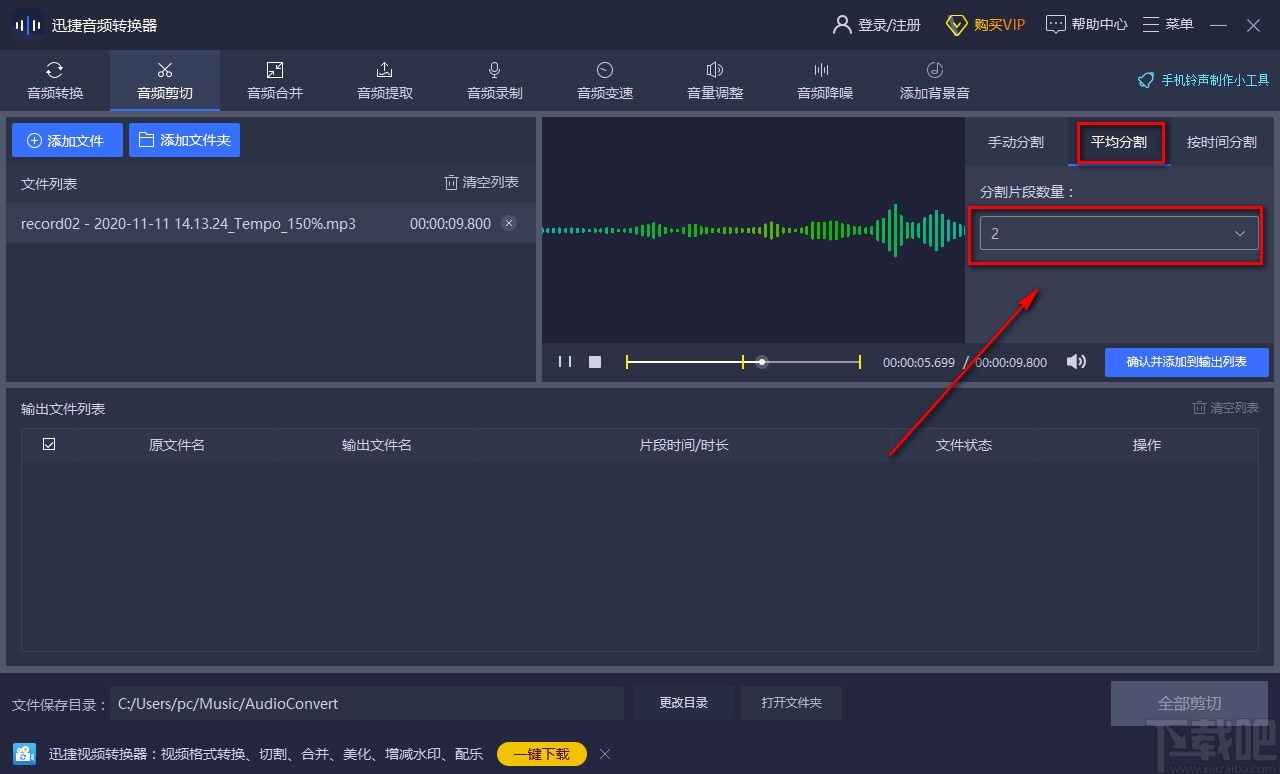Toggle the select-all checkbox in output list
1280x774 pixels.
[x=48, y=444]
